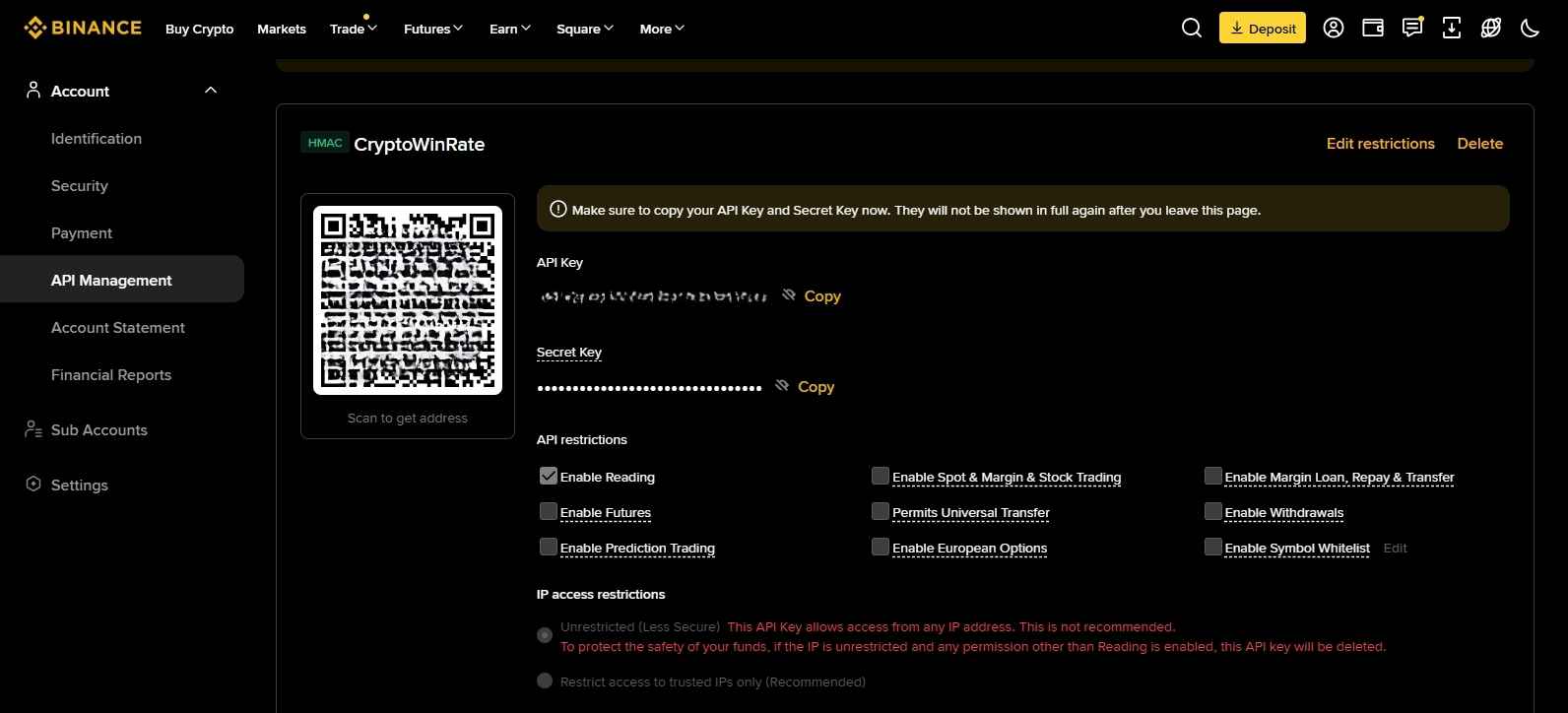Image resolution: width=1568 pixels, height=713 pixels.
Task: Select API Management in sidebar
Action: click(122, 280)
